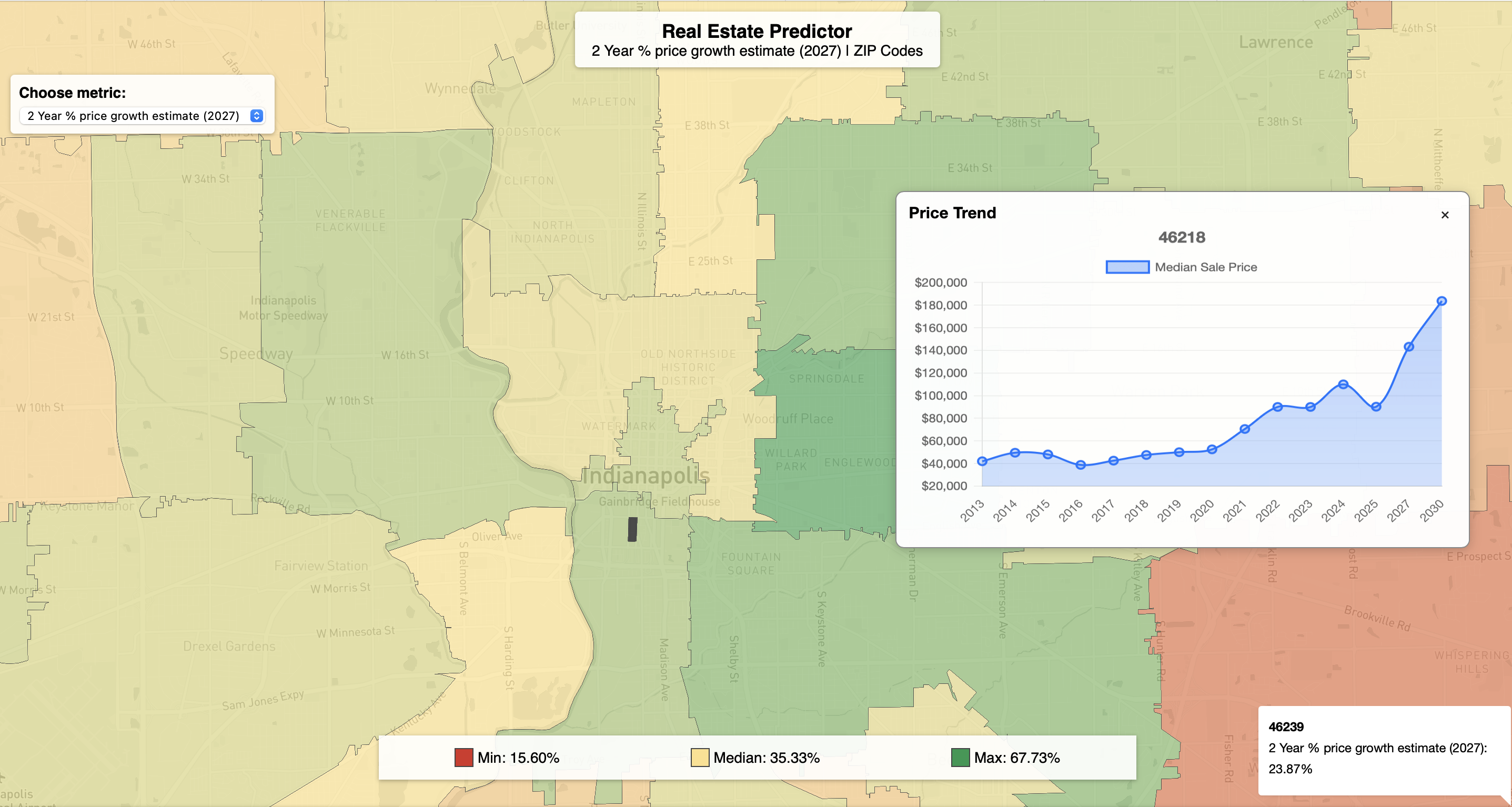
Task: Select the 2024 data point on chart
Action: pyautogui.click(x=1343, y=385)
